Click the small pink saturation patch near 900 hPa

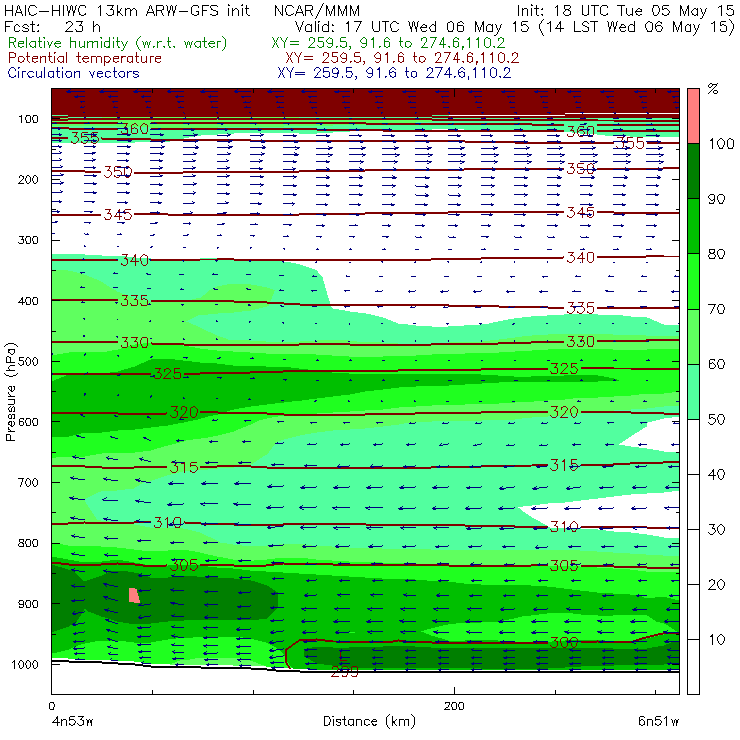point(134,595)
